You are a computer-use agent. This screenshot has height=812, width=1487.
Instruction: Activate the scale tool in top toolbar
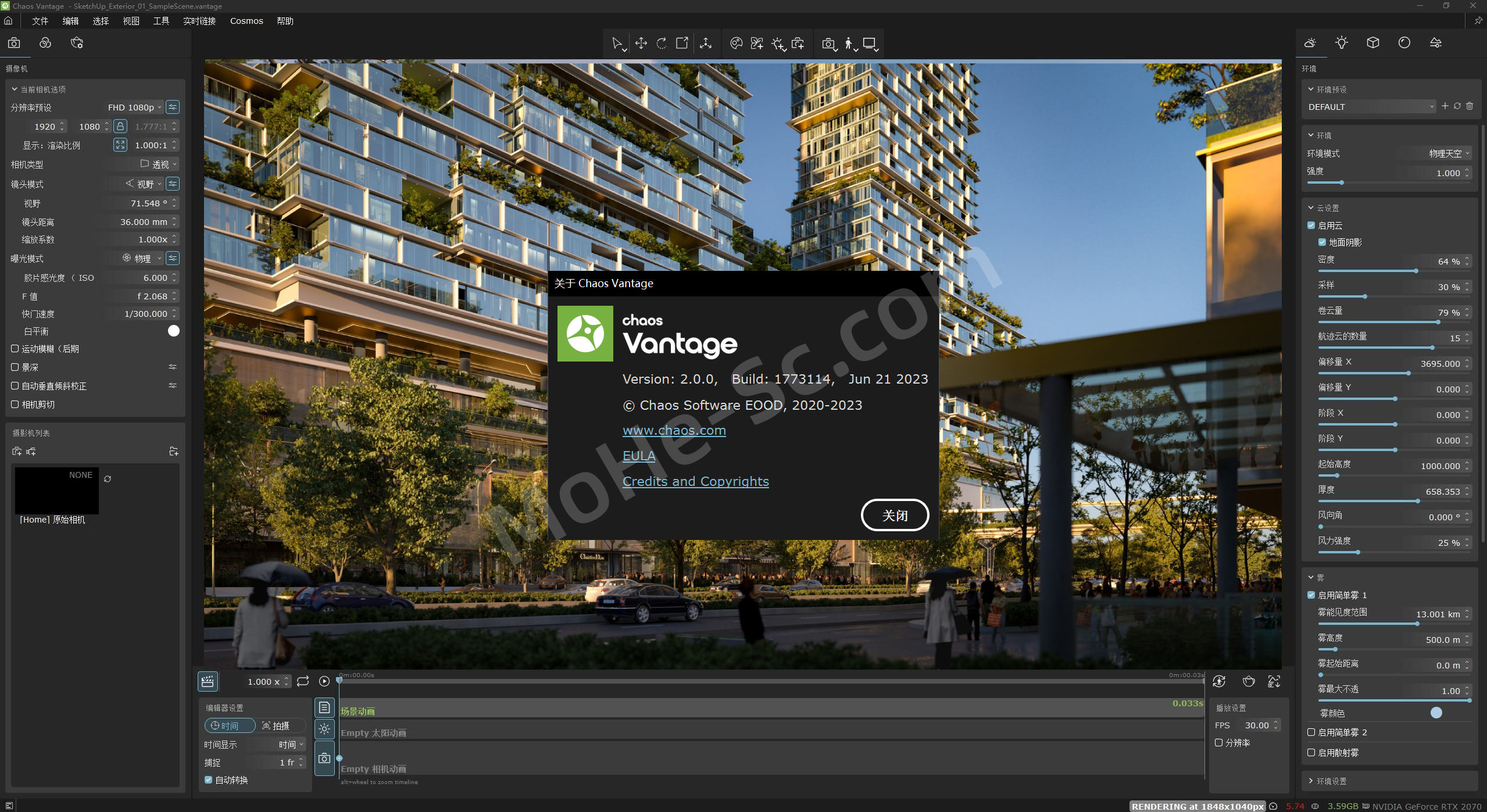click(682, 44)
